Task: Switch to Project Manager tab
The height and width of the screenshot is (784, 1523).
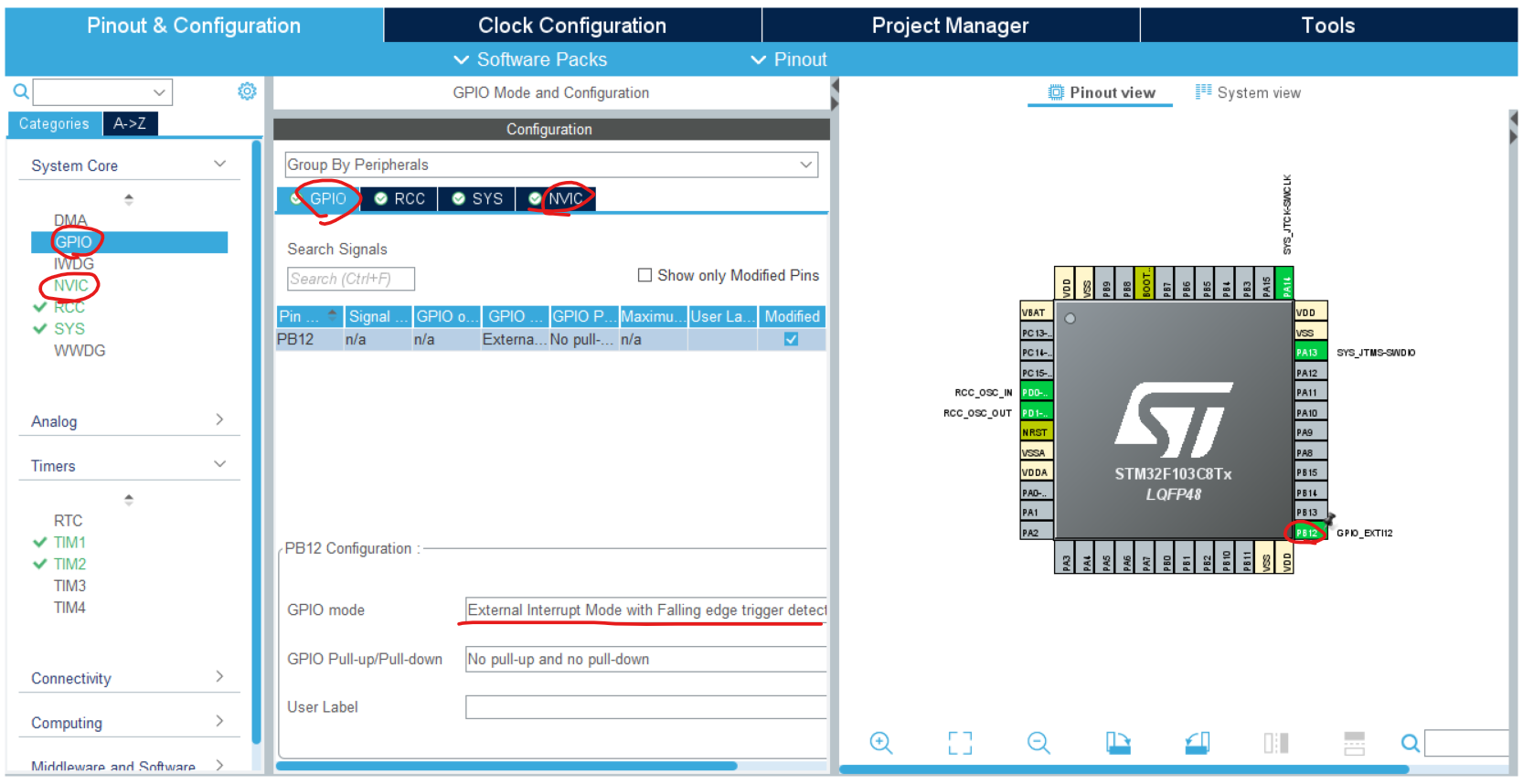Action: point(951,26)
